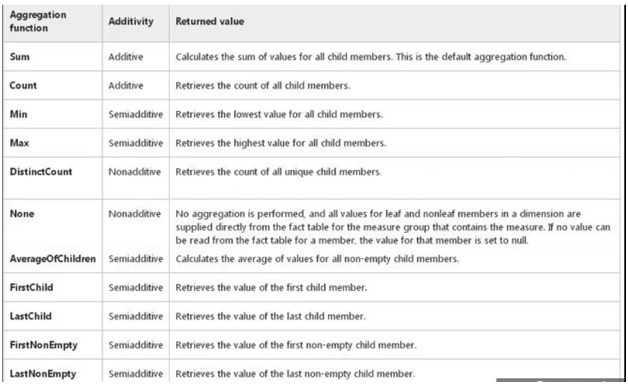Select the Semiadditive cell in LastChild row
Viewport: 628px width, 384px height.
(136, 316)
